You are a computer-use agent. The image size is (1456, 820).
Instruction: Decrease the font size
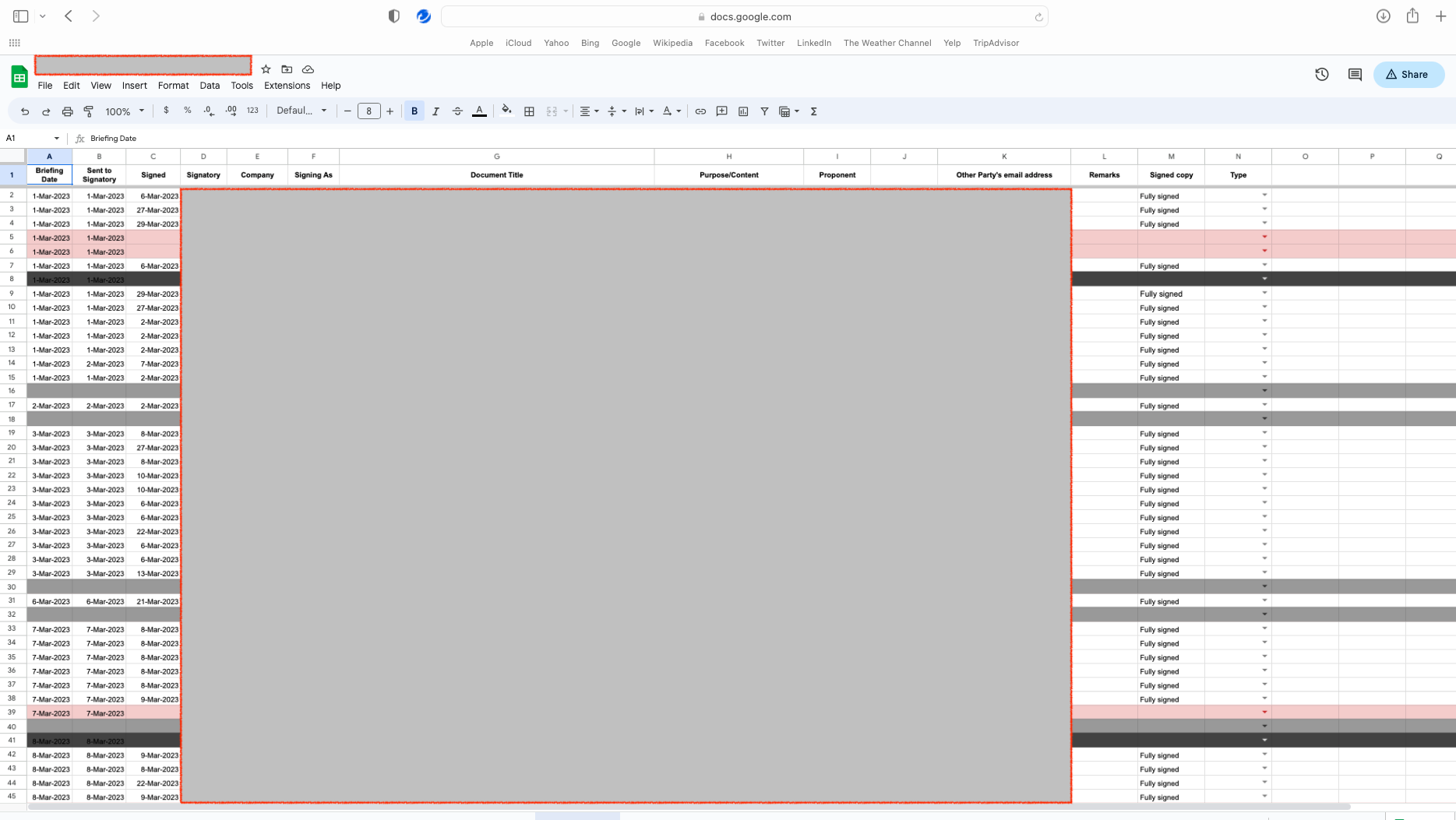347,111
